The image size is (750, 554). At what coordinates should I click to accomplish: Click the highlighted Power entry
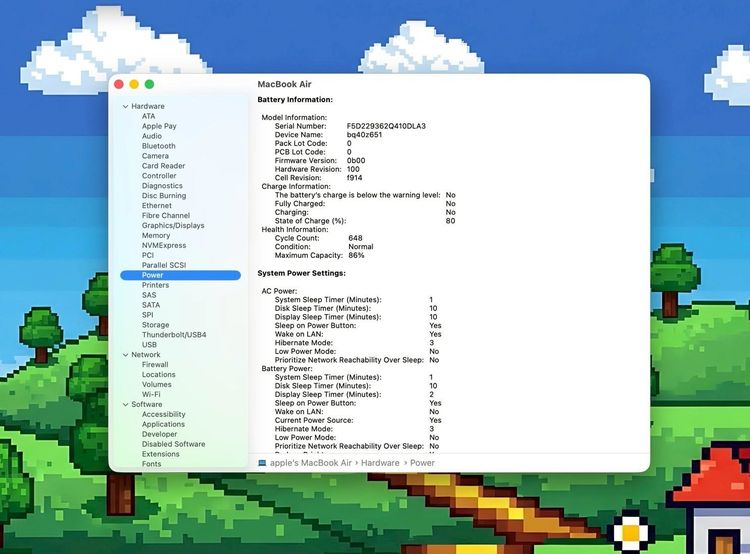(x=180, y=275)
